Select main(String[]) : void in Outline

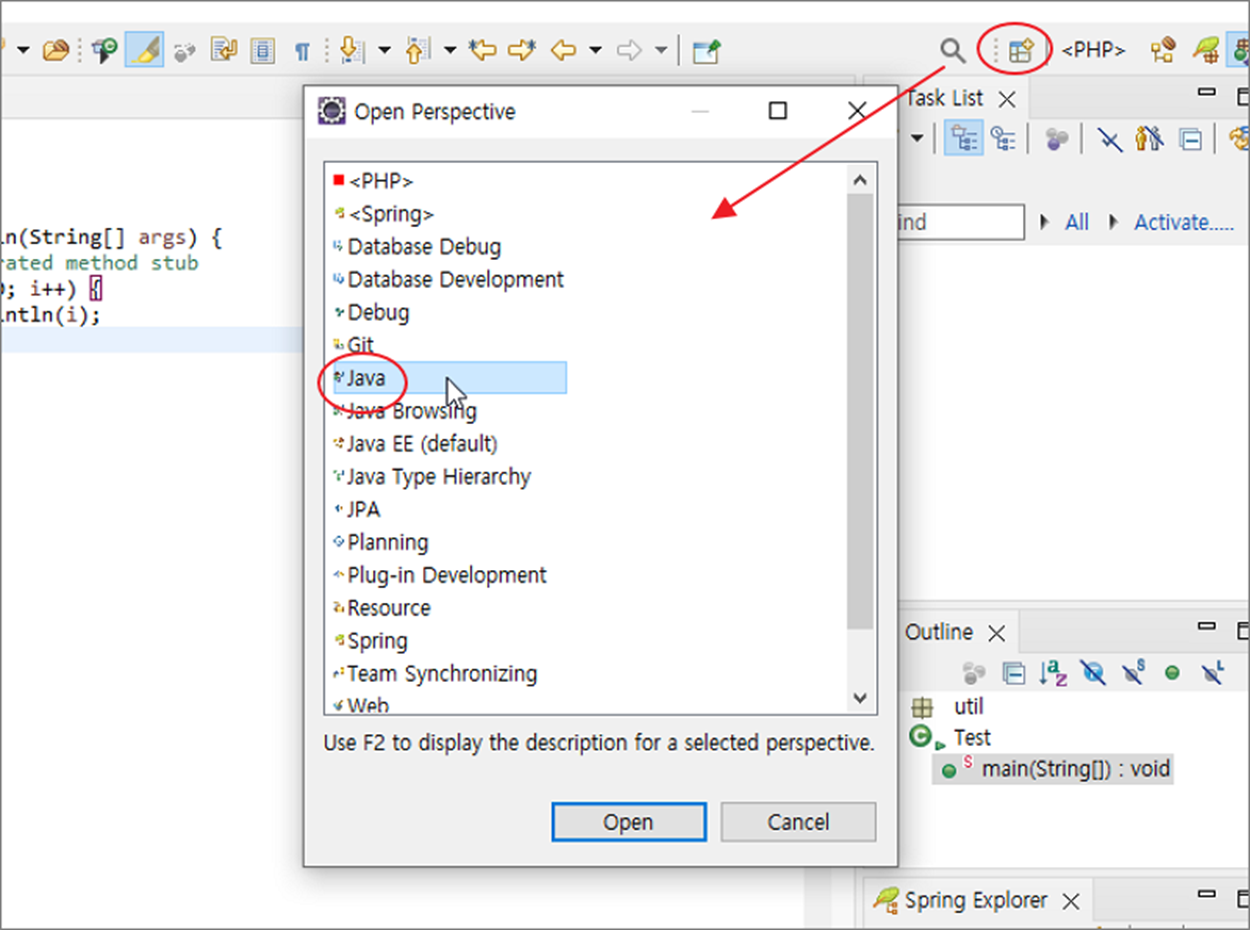click(1053, 769)
